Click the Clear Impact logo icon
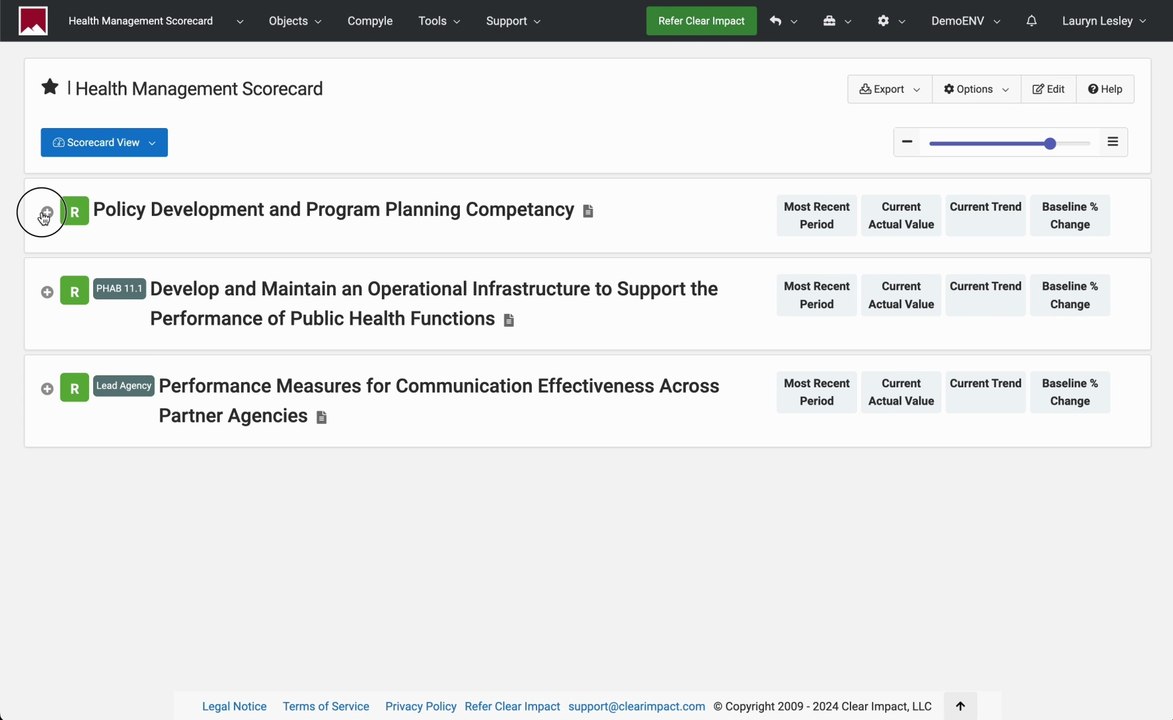 (x=33, y=21)
